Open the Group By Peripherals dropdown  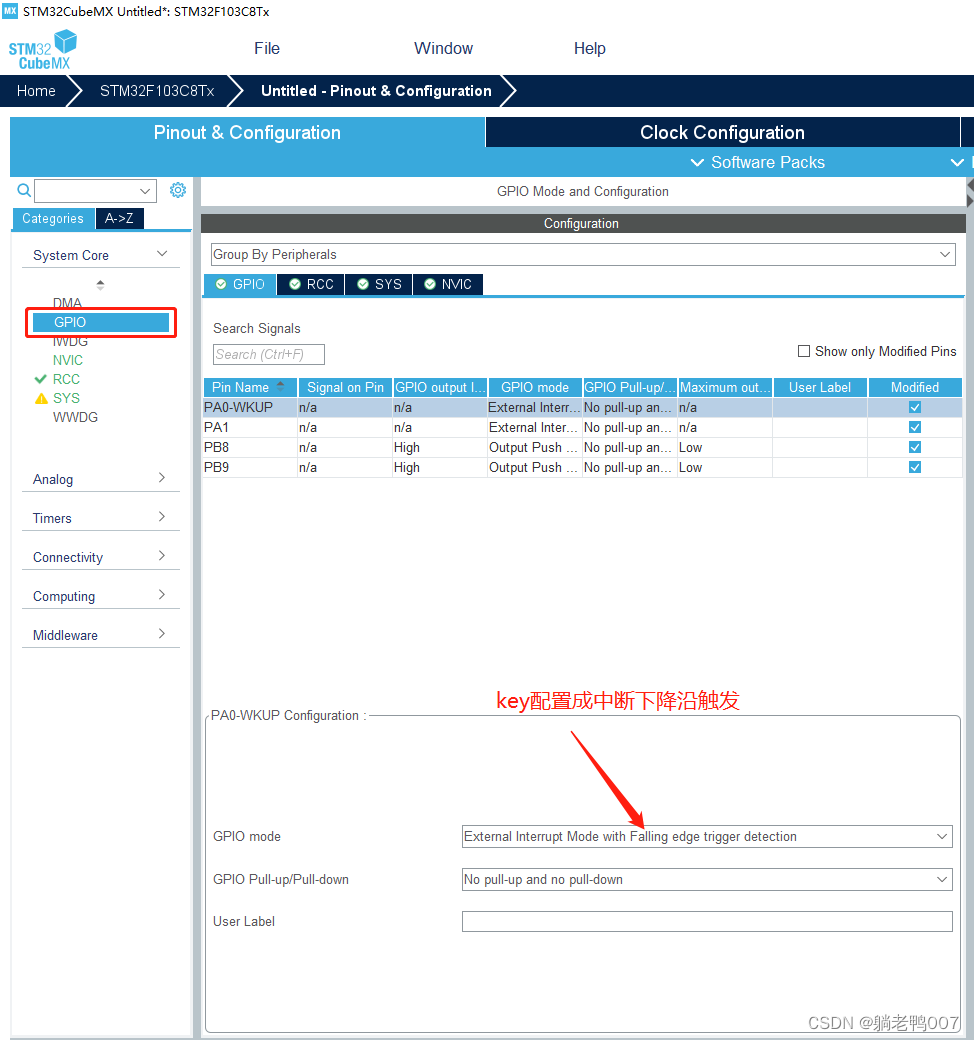[583, 255]
